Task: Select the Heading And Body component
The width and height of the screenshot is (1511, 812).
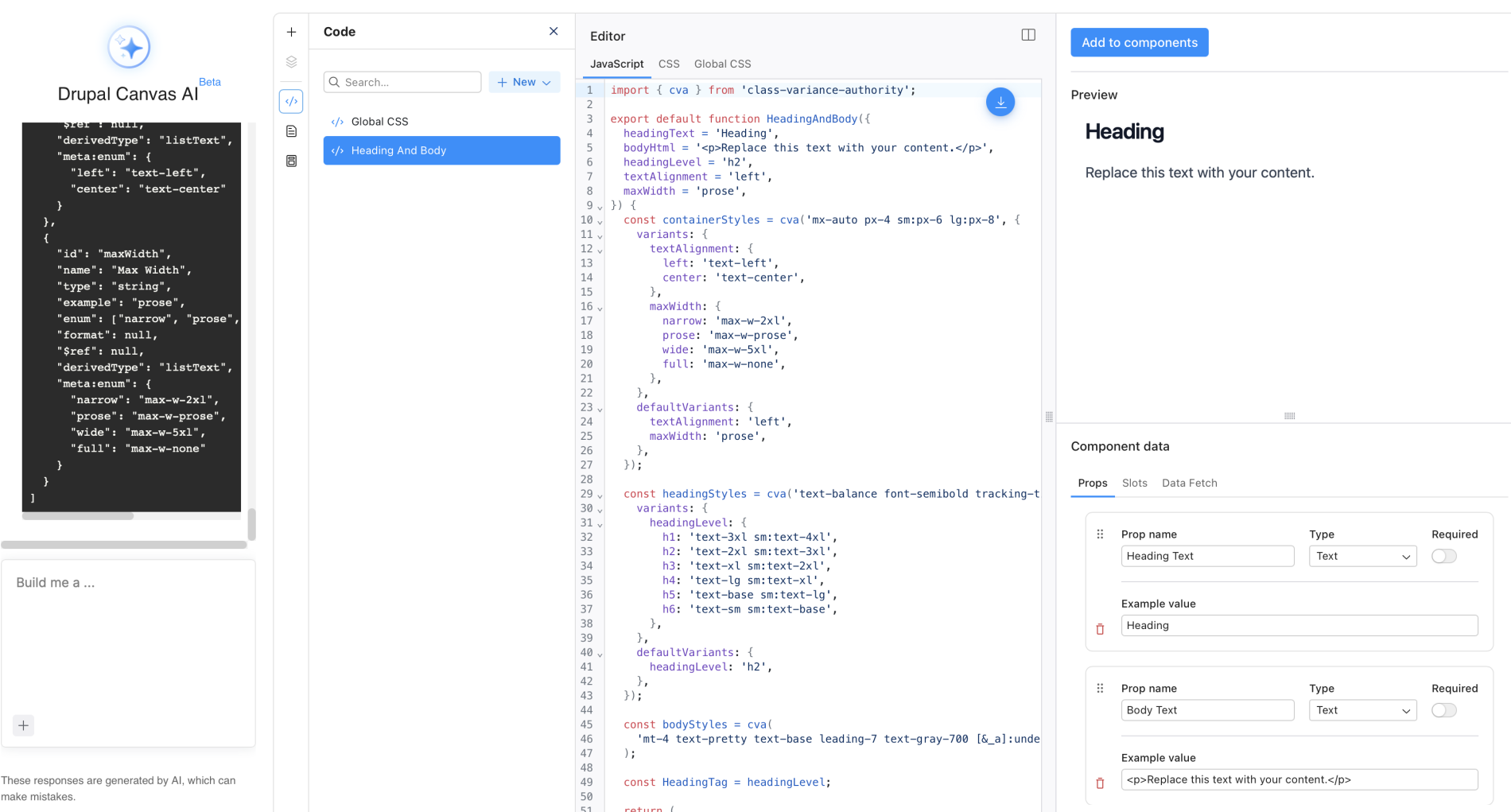Action: coord(441,150)
